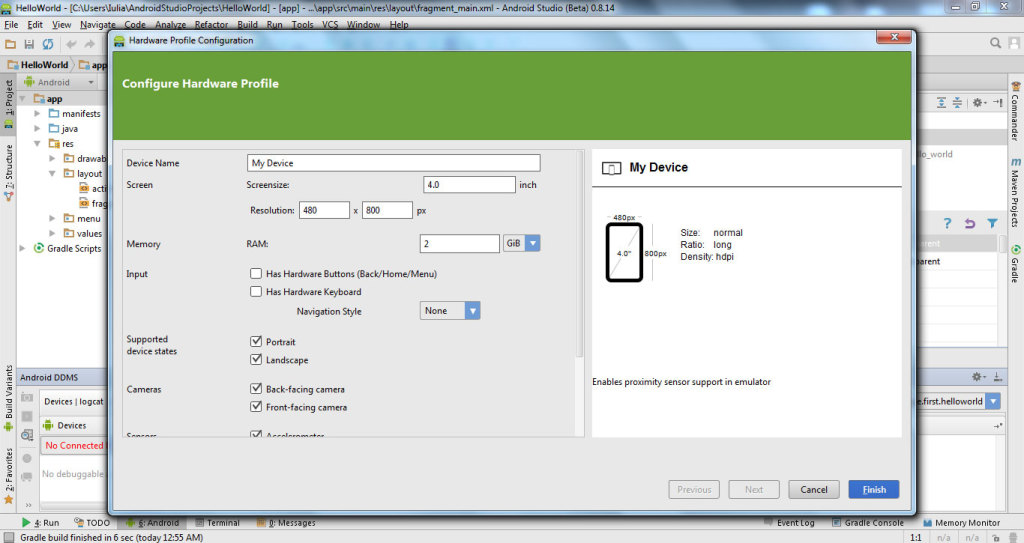The height and width of the screenshot is (543, 1024).
Task: Click the device icon beside My Device title
Action: click(611, 169)
